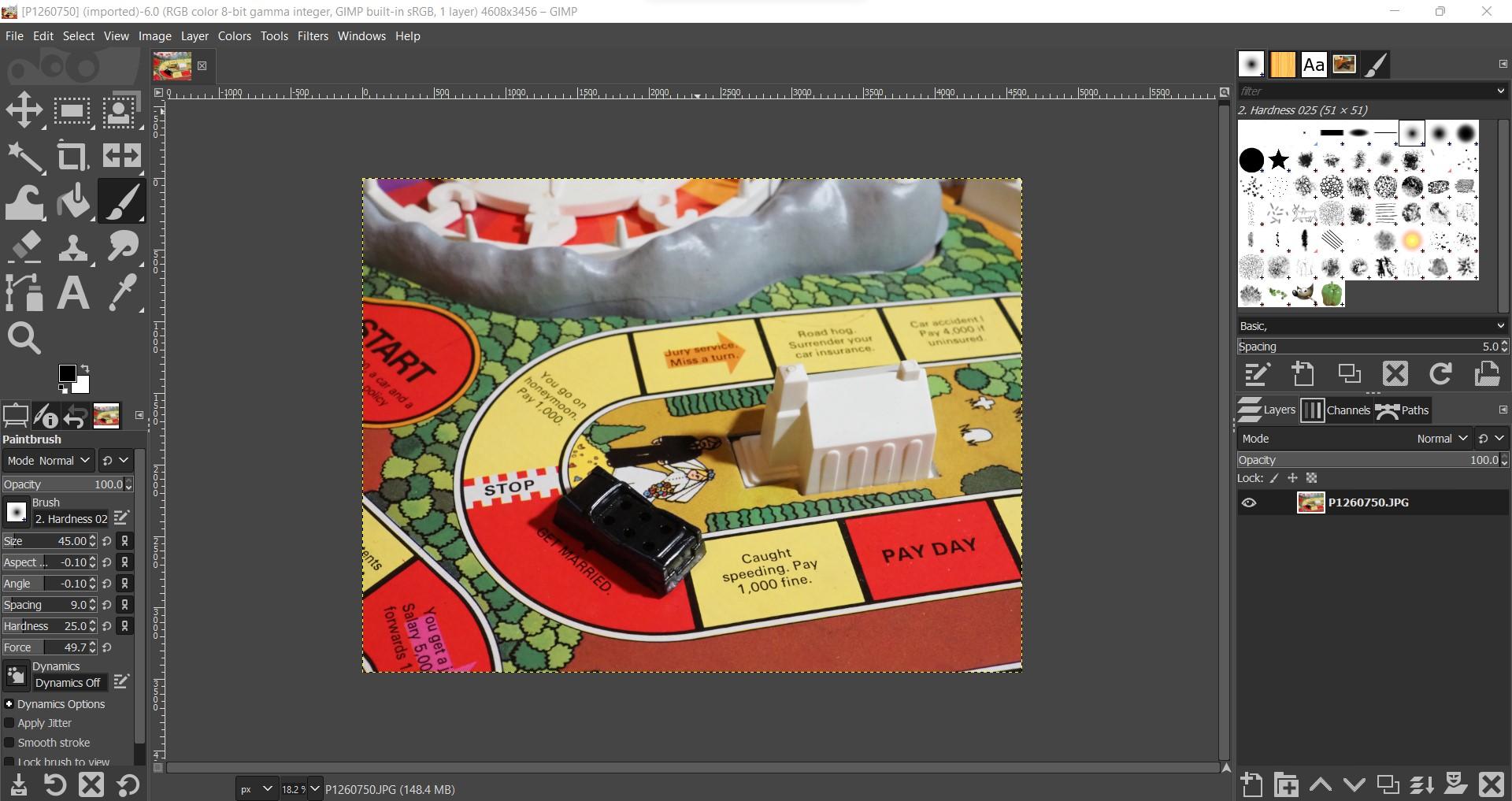Delete the P1260750.JPG layer
1512x801 pixels.
pos(1491,784)
